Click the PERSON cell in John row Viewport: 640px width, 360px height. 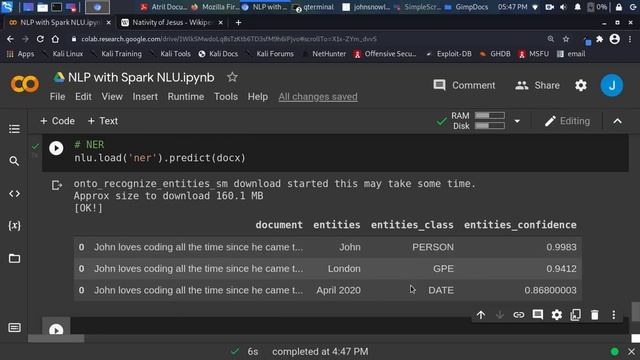click(433, 247)
